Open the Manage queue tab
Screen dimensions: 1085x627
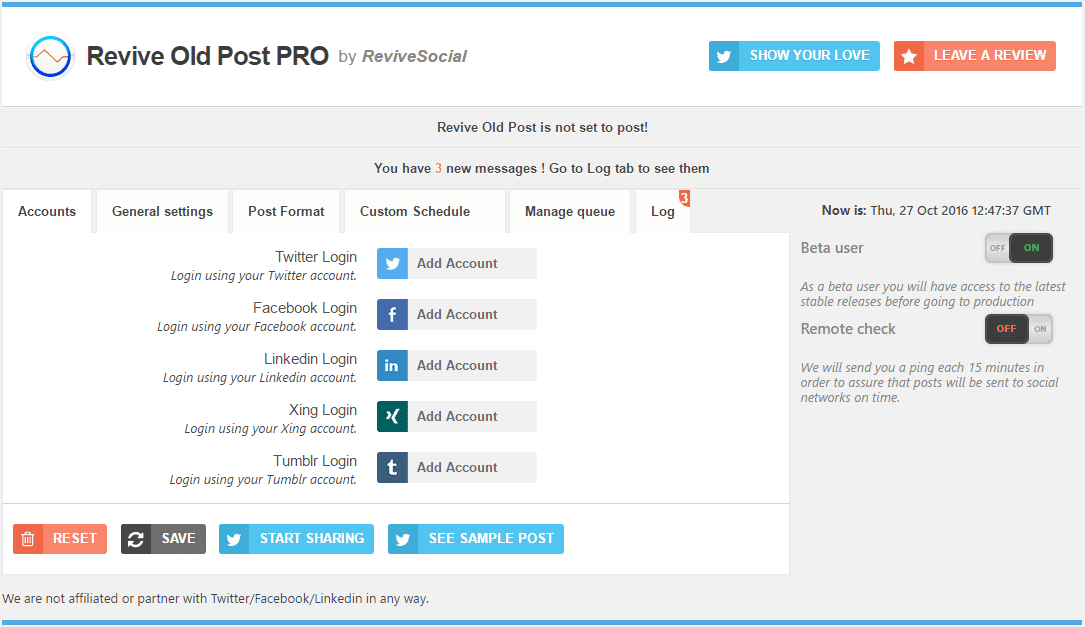pos(570,211)
